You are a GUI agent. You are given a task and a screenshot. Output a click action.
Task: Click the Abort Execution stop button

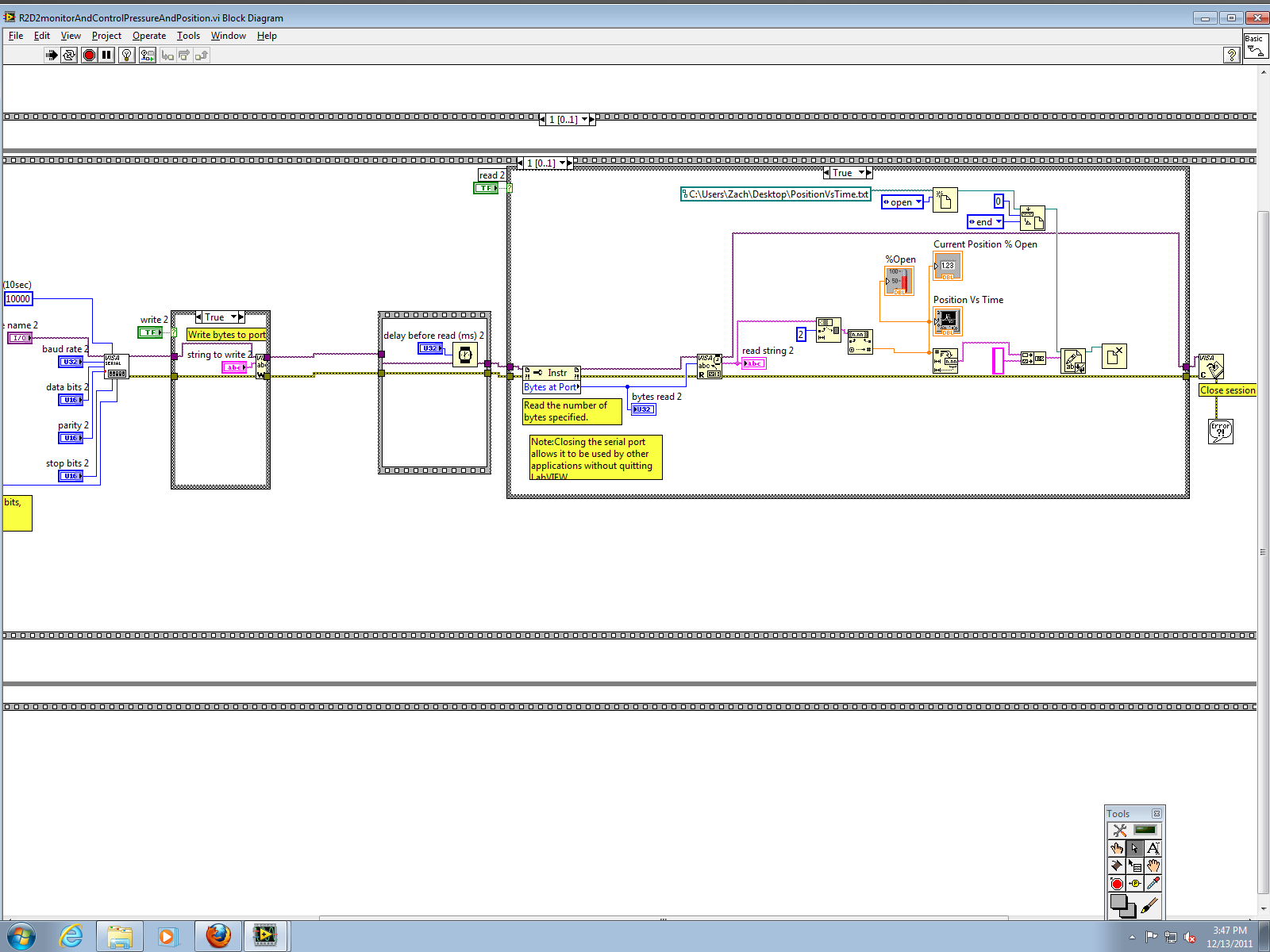point(89,55)
